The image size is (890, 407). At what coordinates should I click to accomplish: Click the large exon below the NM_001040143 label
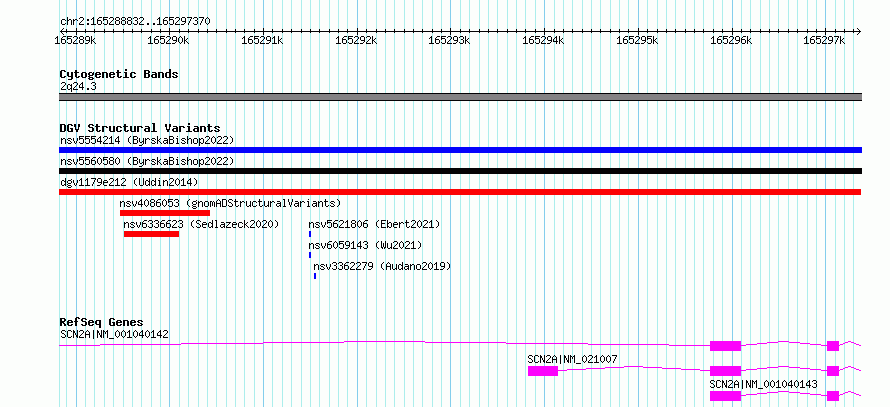(x=725, y=396)
